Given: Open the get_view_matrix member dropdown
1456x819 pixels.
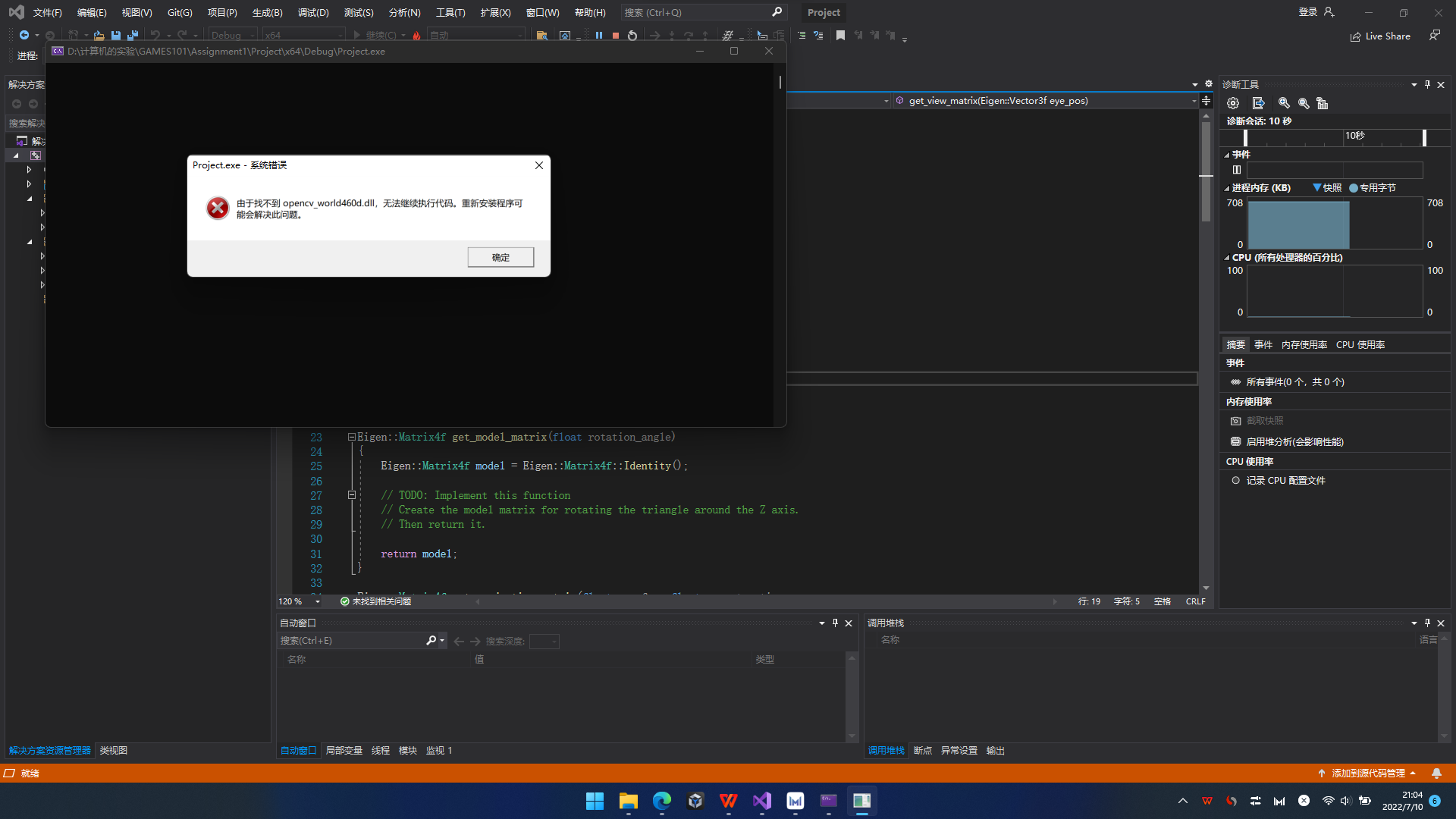Looking at the screenshot, I should [1194, 101].
